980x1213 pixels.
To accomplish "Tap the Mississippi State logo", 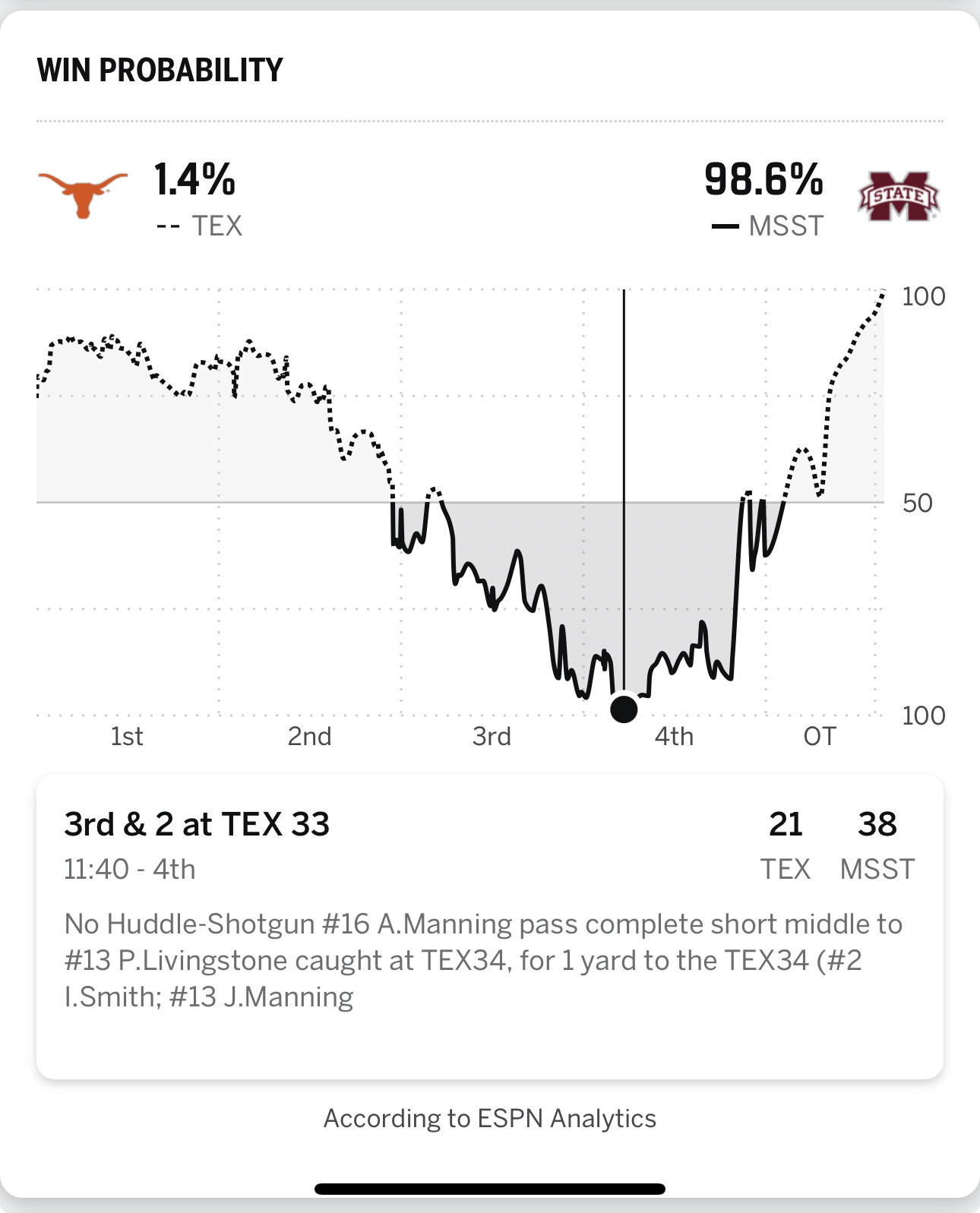I will tap(899, 196).
